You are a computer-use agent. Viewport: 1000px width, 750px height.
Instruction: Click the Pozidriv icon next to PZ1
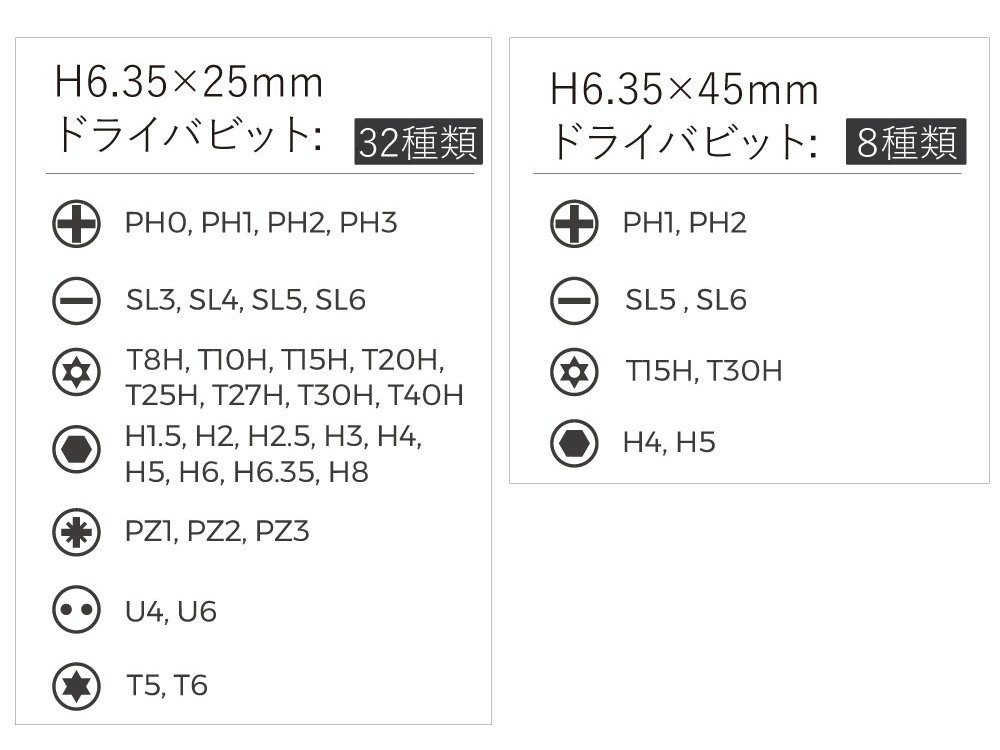(x=76, y=531)
